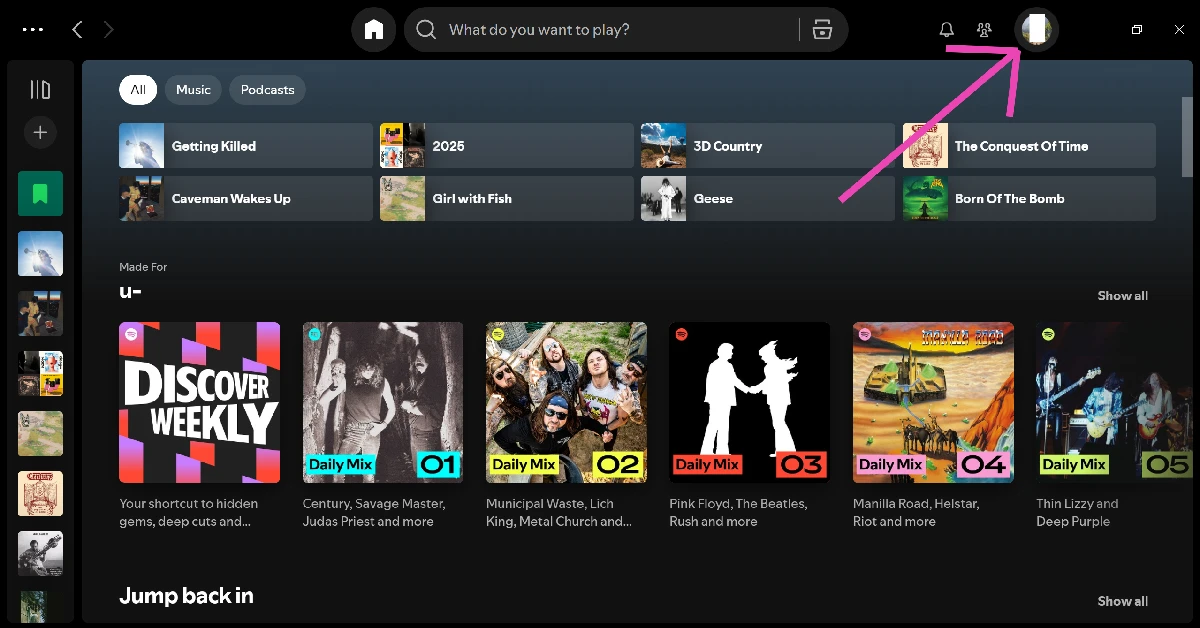
Task: Click the plus button to create playlist
Action: pyautogui.click(x=40, y=132)
